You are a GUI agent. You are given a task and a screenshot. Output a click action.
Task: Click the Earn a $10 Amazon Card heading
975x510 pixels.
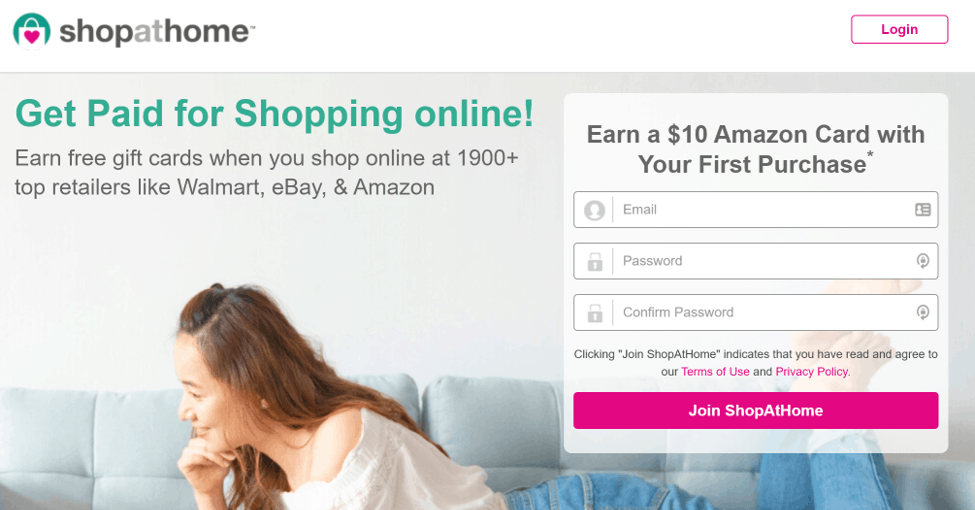[756, 149]
